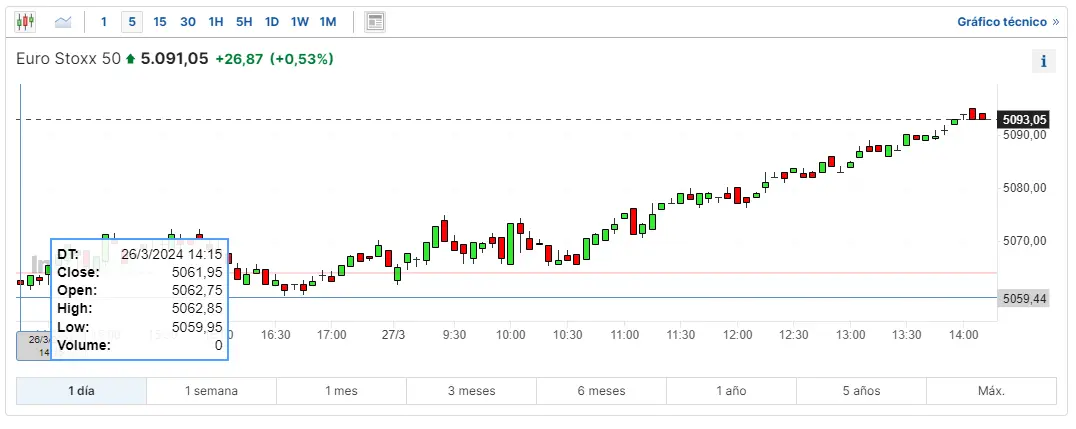Image resolution: width=1076 pixels, height=429 pixels.
Task: Open the news table icon in toolbar
Action: (375, 22)
